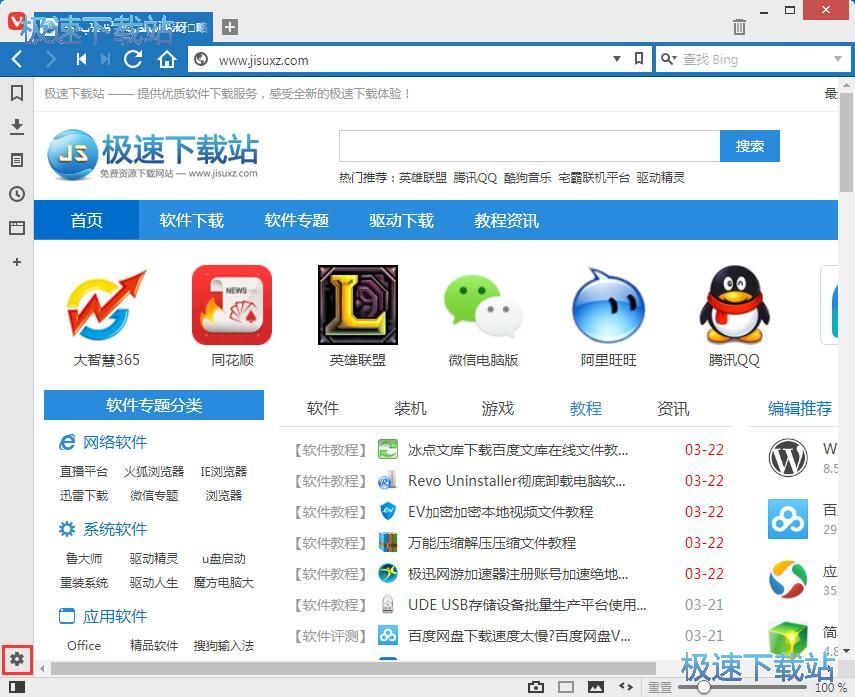Open the Downloads panel icon

click(x=17, y=127)
